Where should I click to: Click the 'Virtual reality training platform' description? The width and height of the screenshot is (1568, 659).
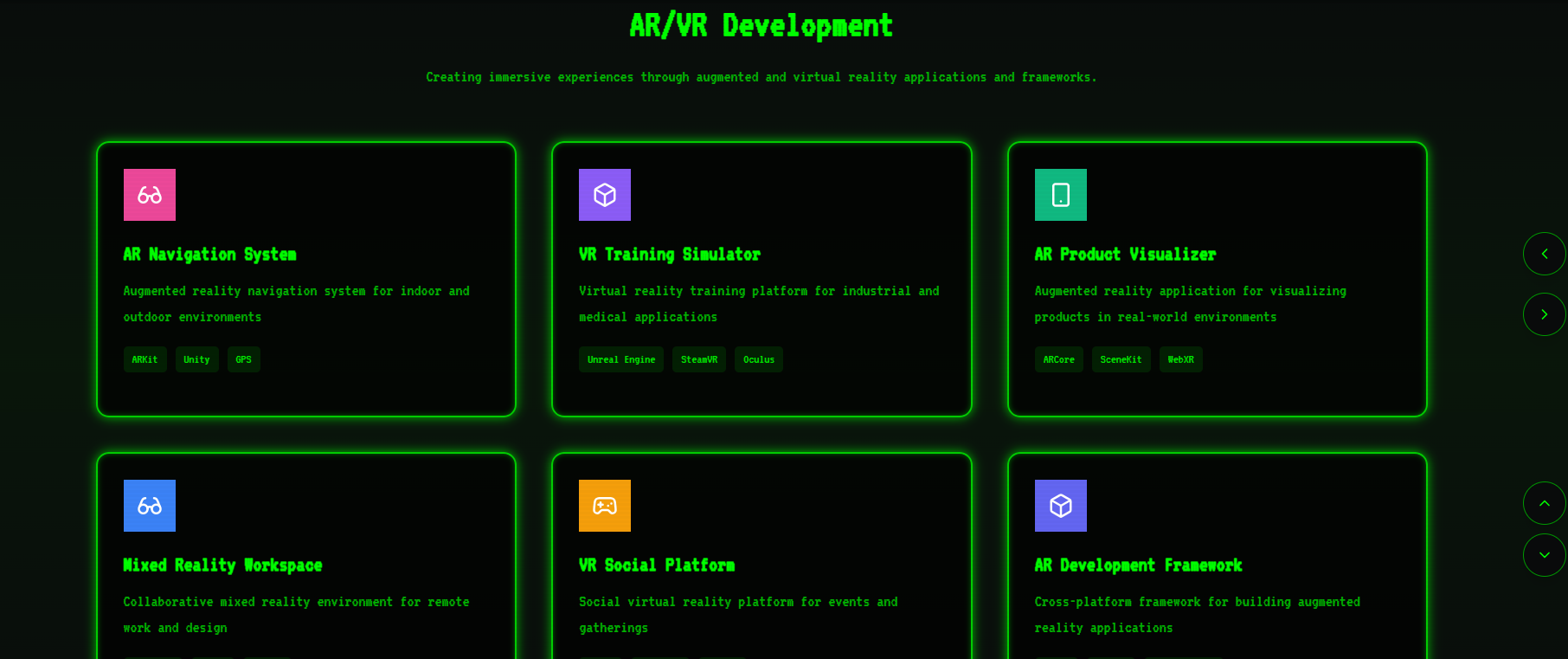point(759,304)
